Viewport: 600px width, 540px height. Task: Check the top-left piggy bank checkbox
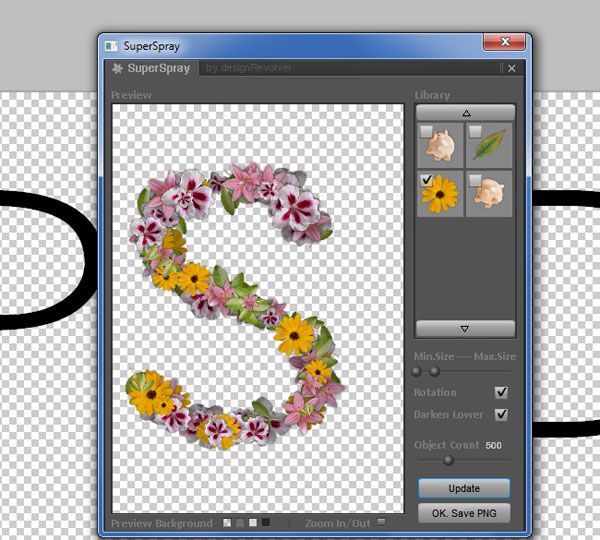(x=426, y=132)
